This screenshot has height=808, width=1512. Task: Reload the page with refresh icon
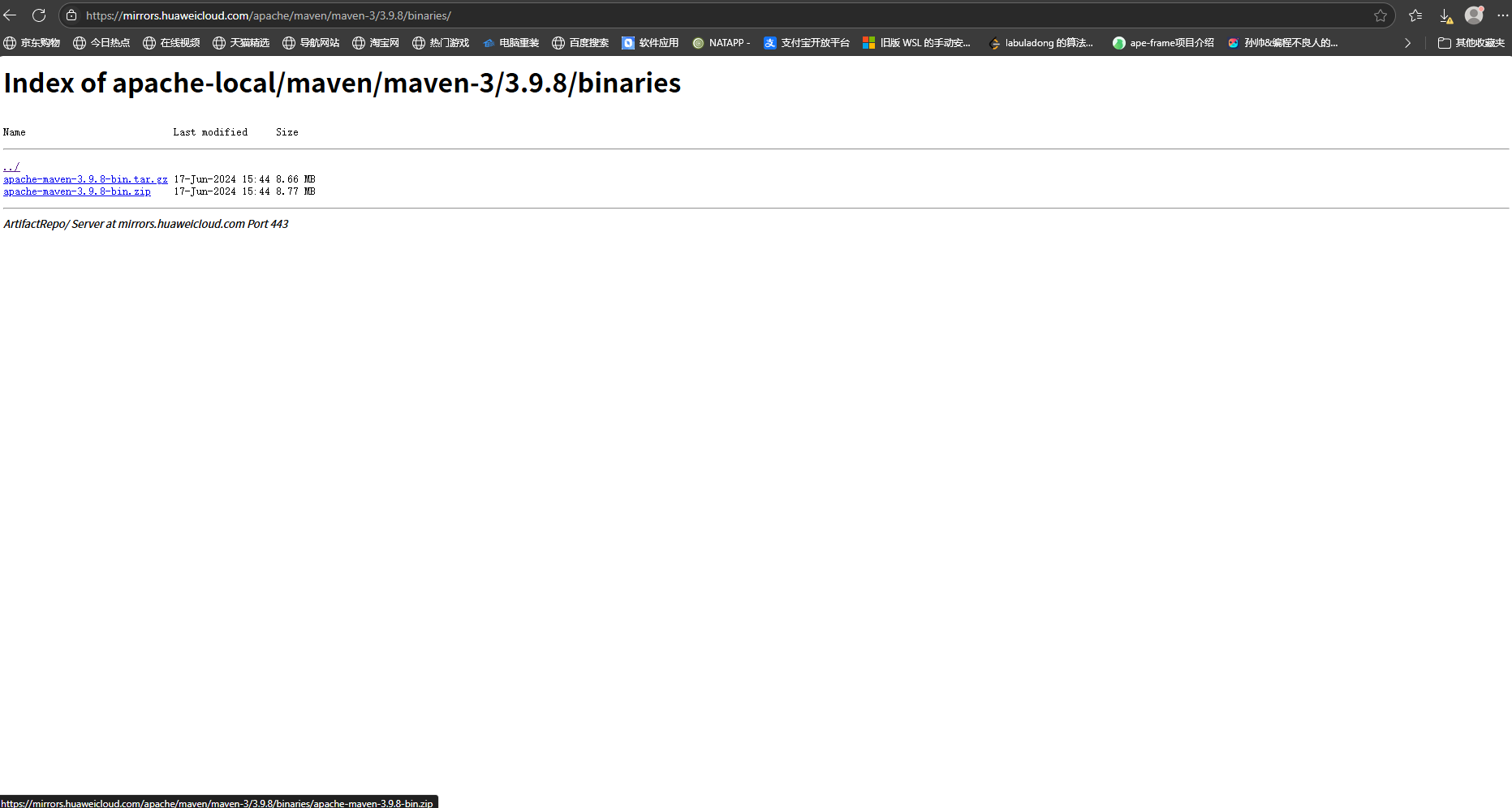[39, 15]
